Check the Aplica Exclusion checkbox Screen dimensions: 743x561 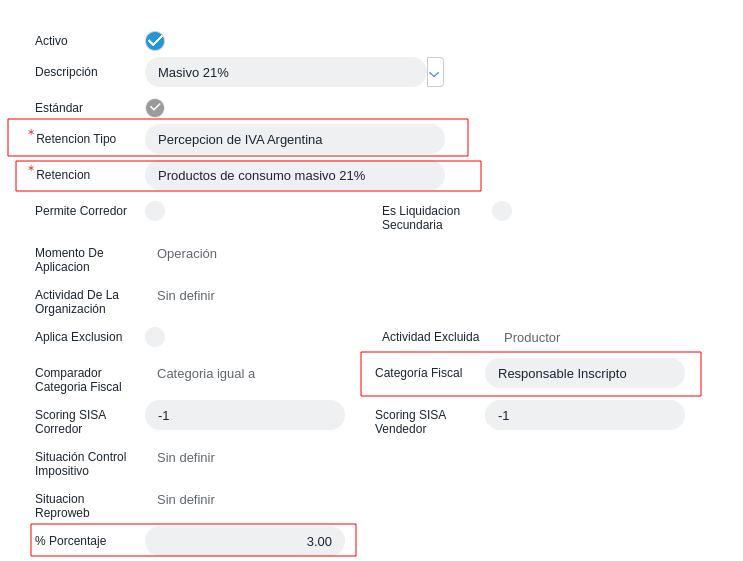click(x=155, y=337)
